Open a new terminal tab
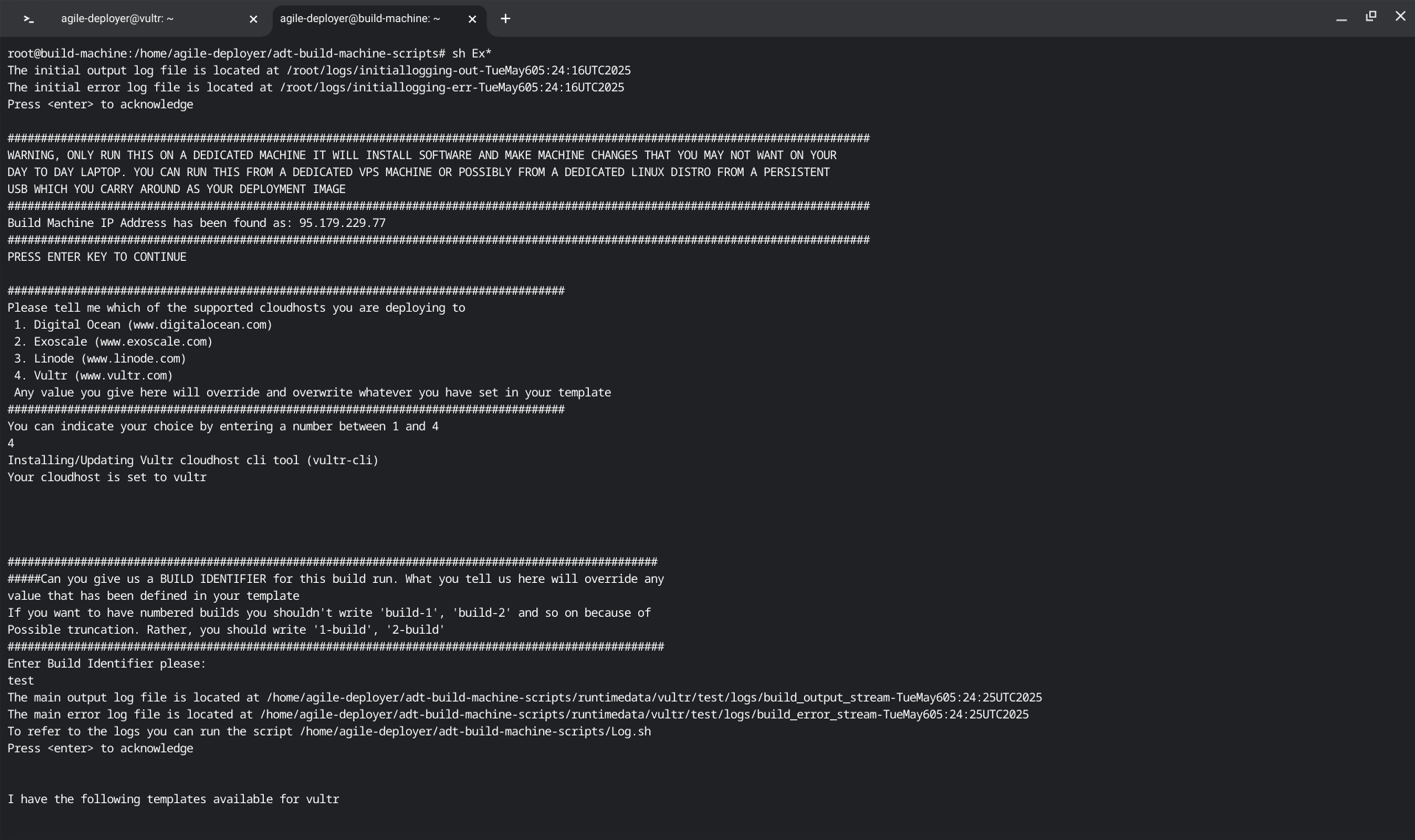 click(506, 19)
